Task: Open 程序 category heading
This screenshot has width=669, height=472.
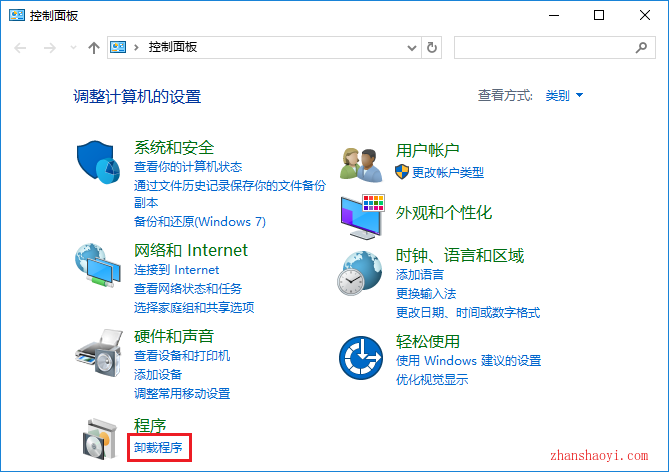Action: pos(150,425)
